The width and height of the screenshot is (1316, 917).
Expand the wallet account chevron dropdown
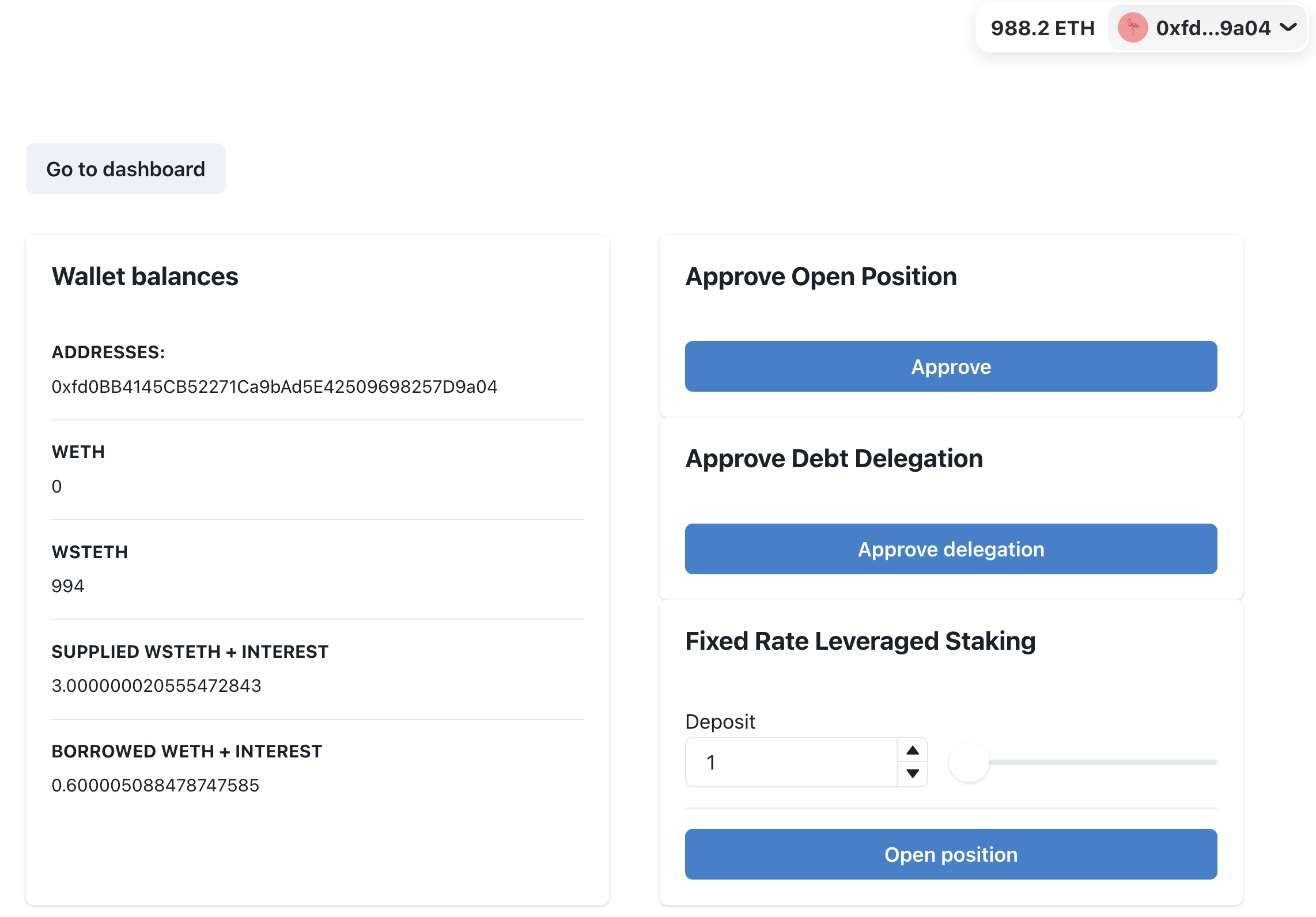click(1288, 27)
